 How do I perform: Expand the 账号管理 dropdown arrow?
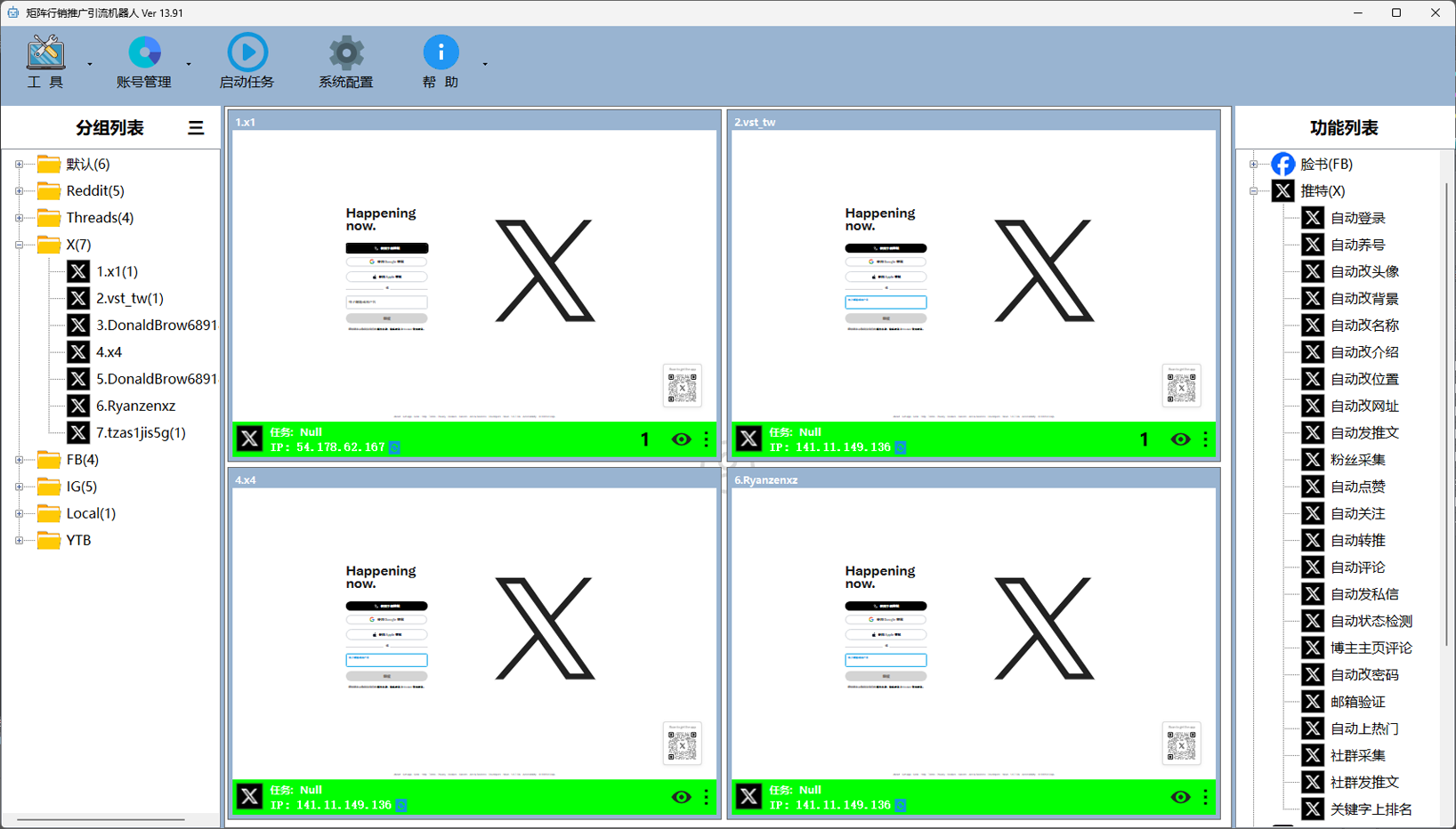[x=189, y=64]
